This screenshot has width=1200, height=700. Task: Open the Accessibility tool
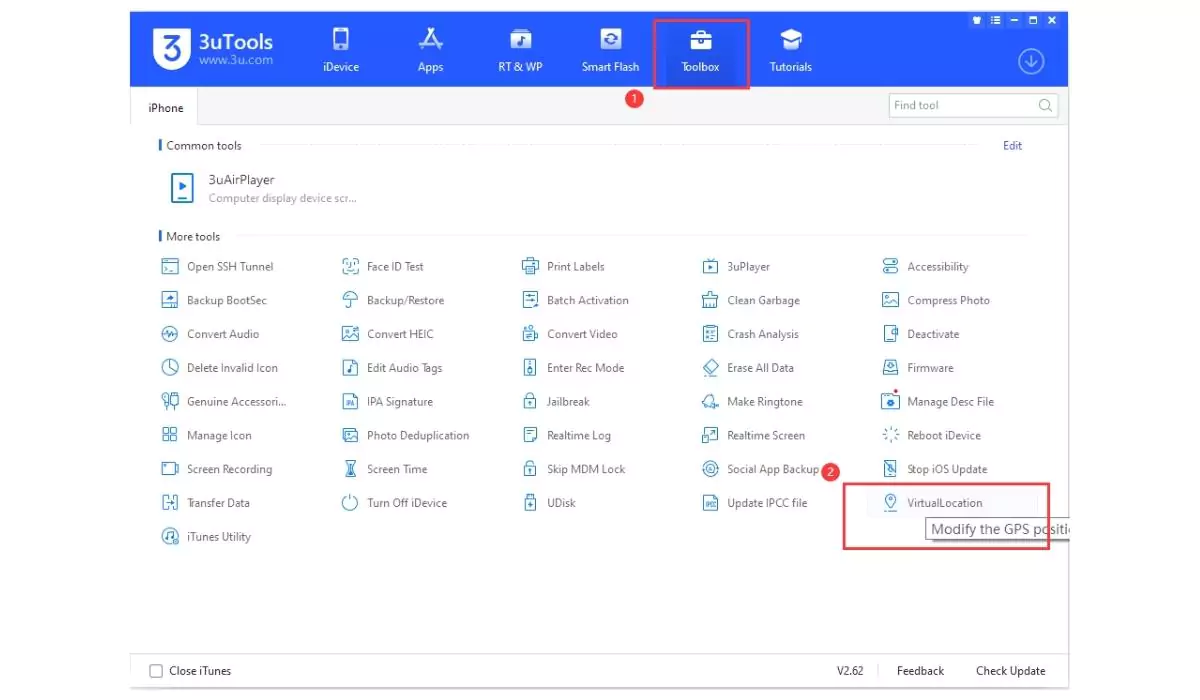click(925, 267)
